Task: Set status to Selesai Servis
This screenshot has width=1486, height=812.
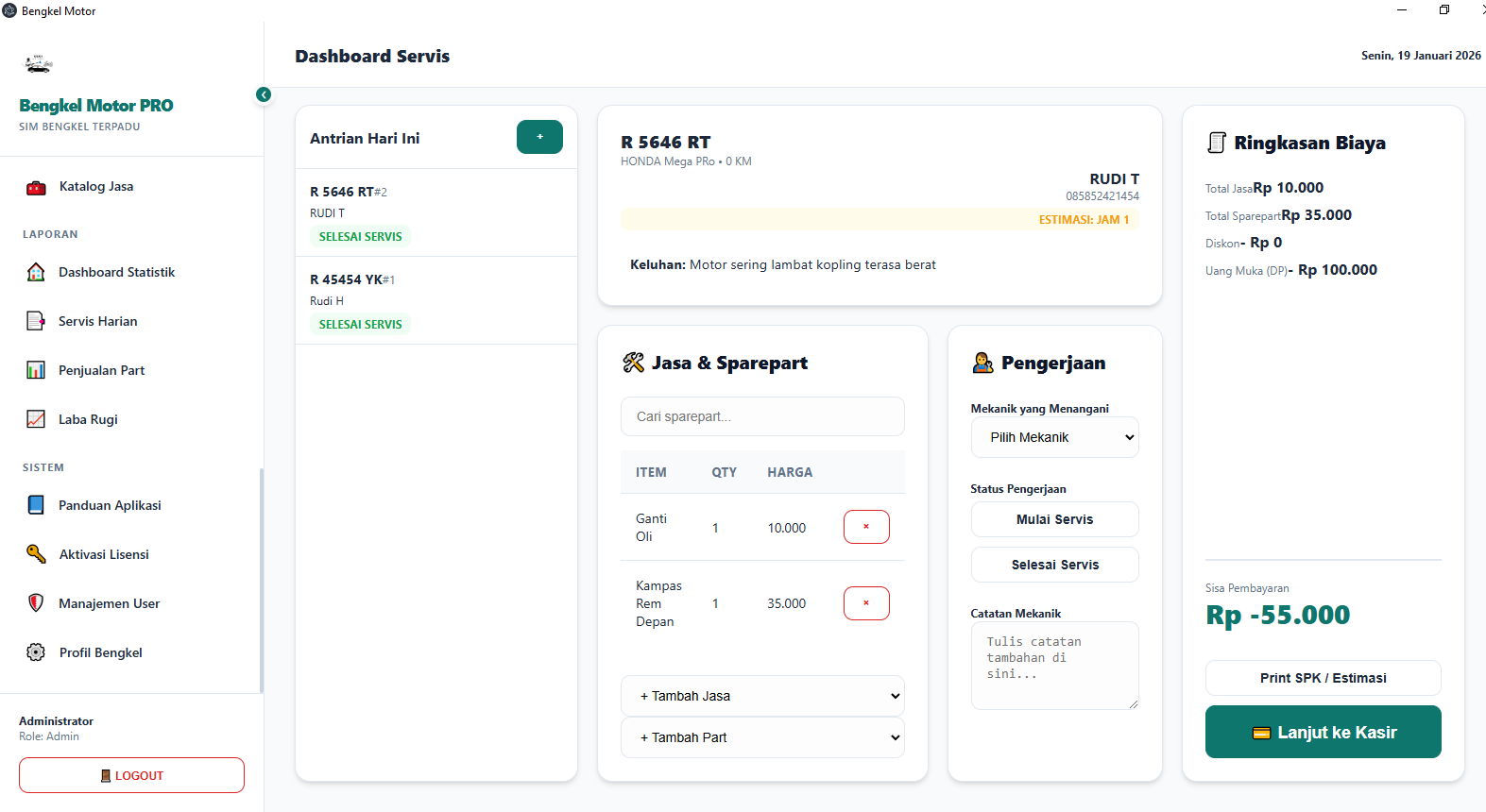Action: point(1054,565)
